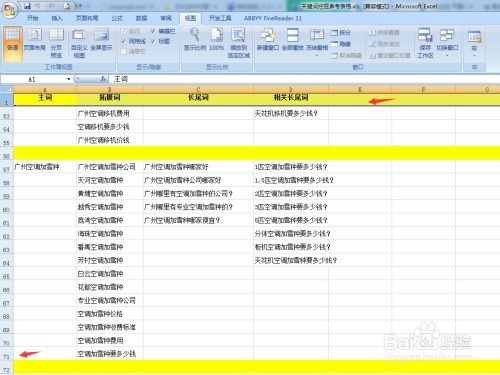This screenshot has height=375, width=500.
Task: Select cell 白云空调加雪种
Action: (x=110, y=274)
